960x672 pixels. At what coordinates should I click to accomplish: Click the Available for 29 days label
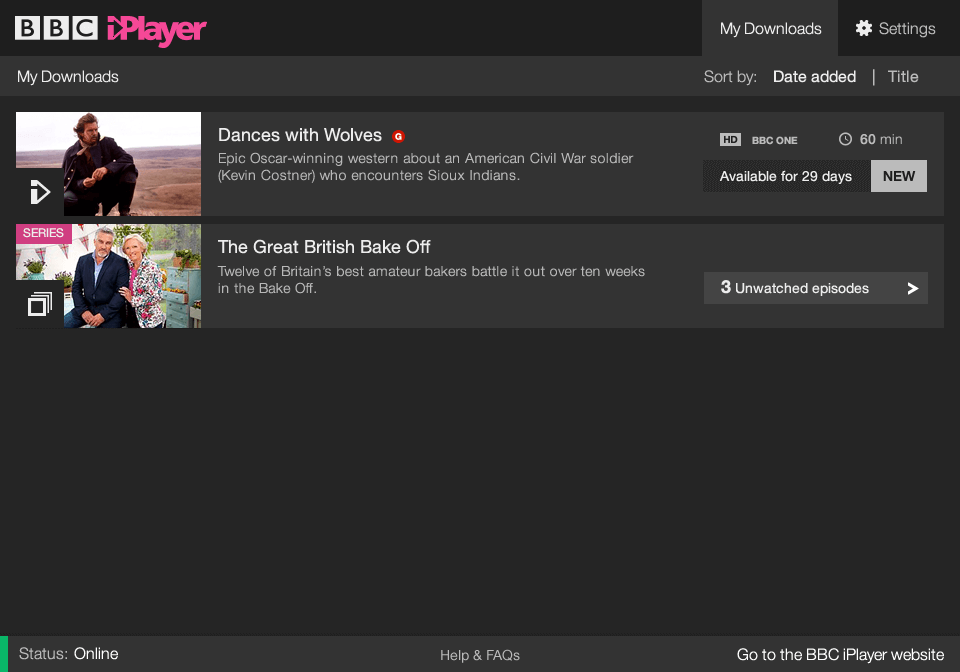pos(786,176)
